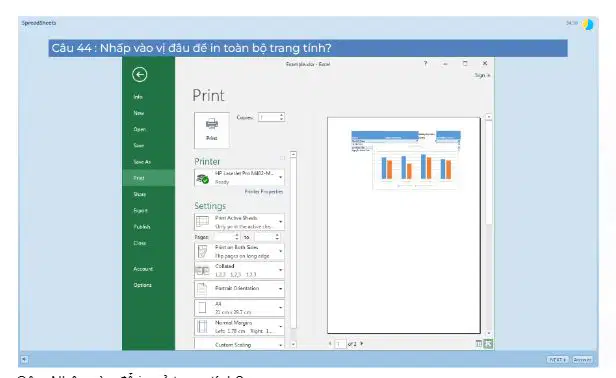Screen dimensions: 616x378
Task: Click the Show Margins icon
Action: point(479,344)
